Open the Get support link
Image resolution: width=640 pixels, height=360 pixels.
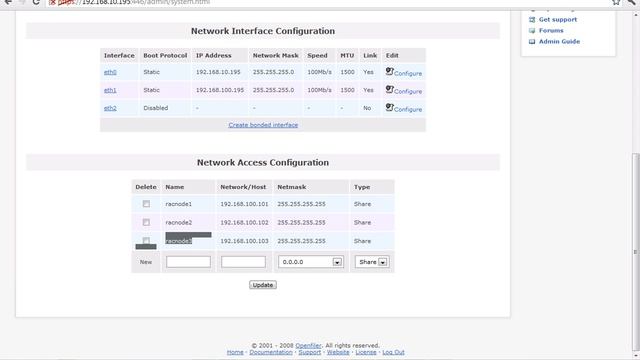point(558,20)
